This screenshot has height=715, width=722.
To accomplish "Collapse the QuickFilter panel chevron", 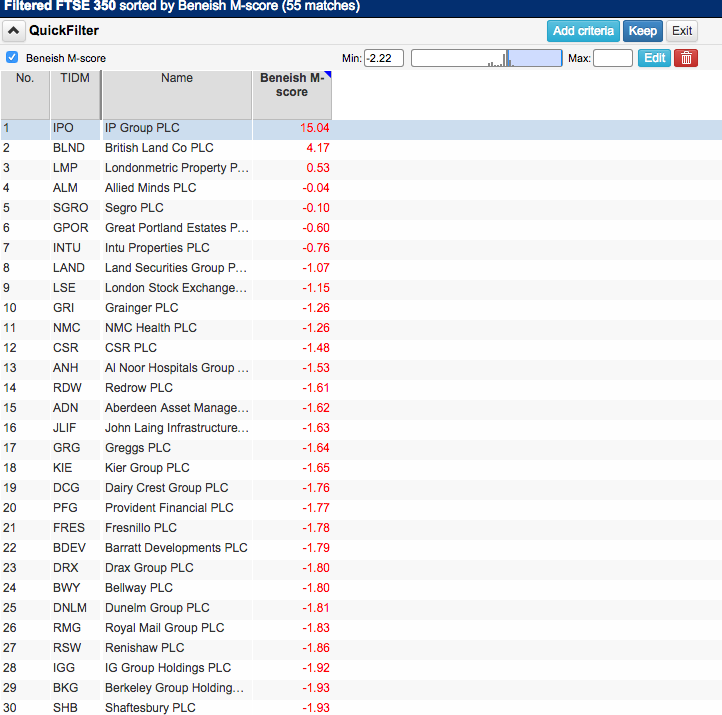I will pyautogui.click(x=13, y=31).
